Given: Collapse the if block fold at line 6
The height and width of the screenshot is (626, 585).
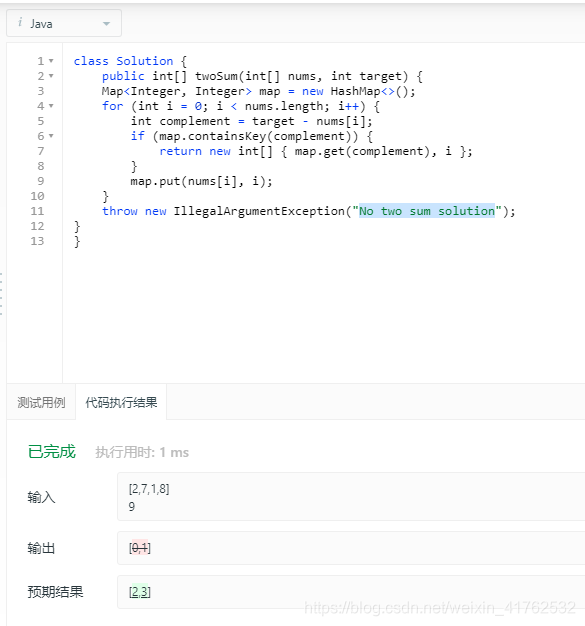Looking at the screenshot, I should [51, 136].
